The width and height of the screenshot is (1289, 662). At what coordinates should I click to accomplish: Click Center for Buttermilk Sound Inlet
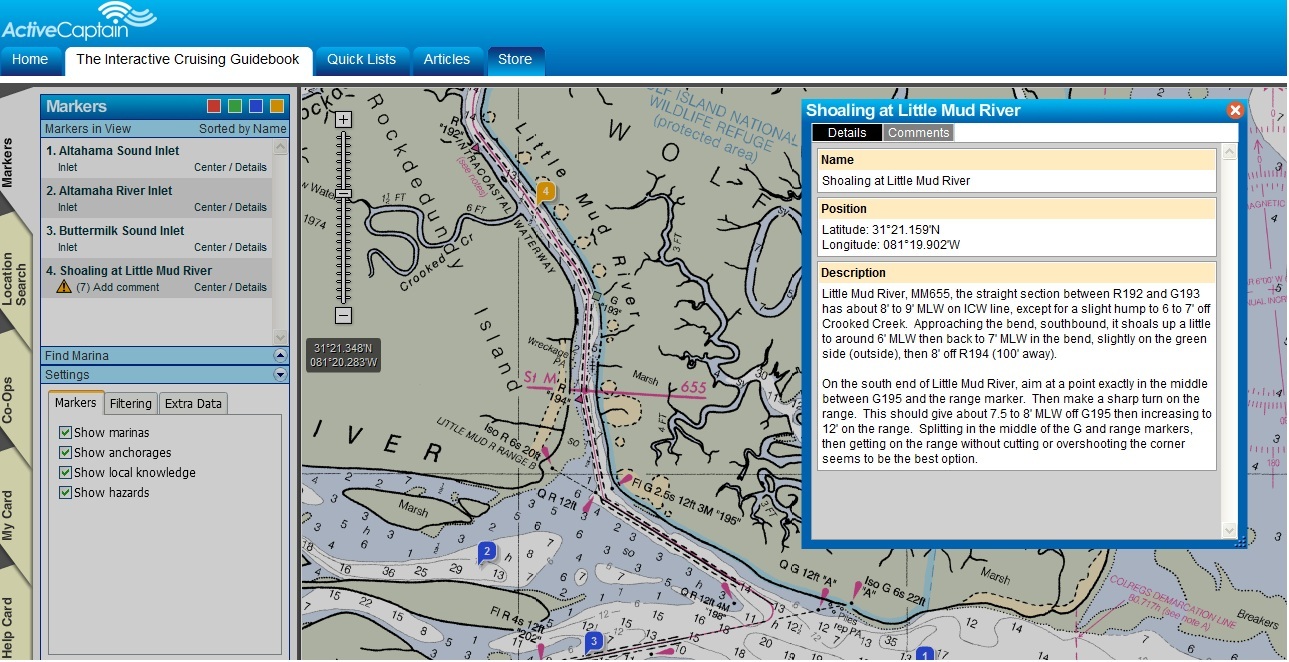click(x=210, y=248)
